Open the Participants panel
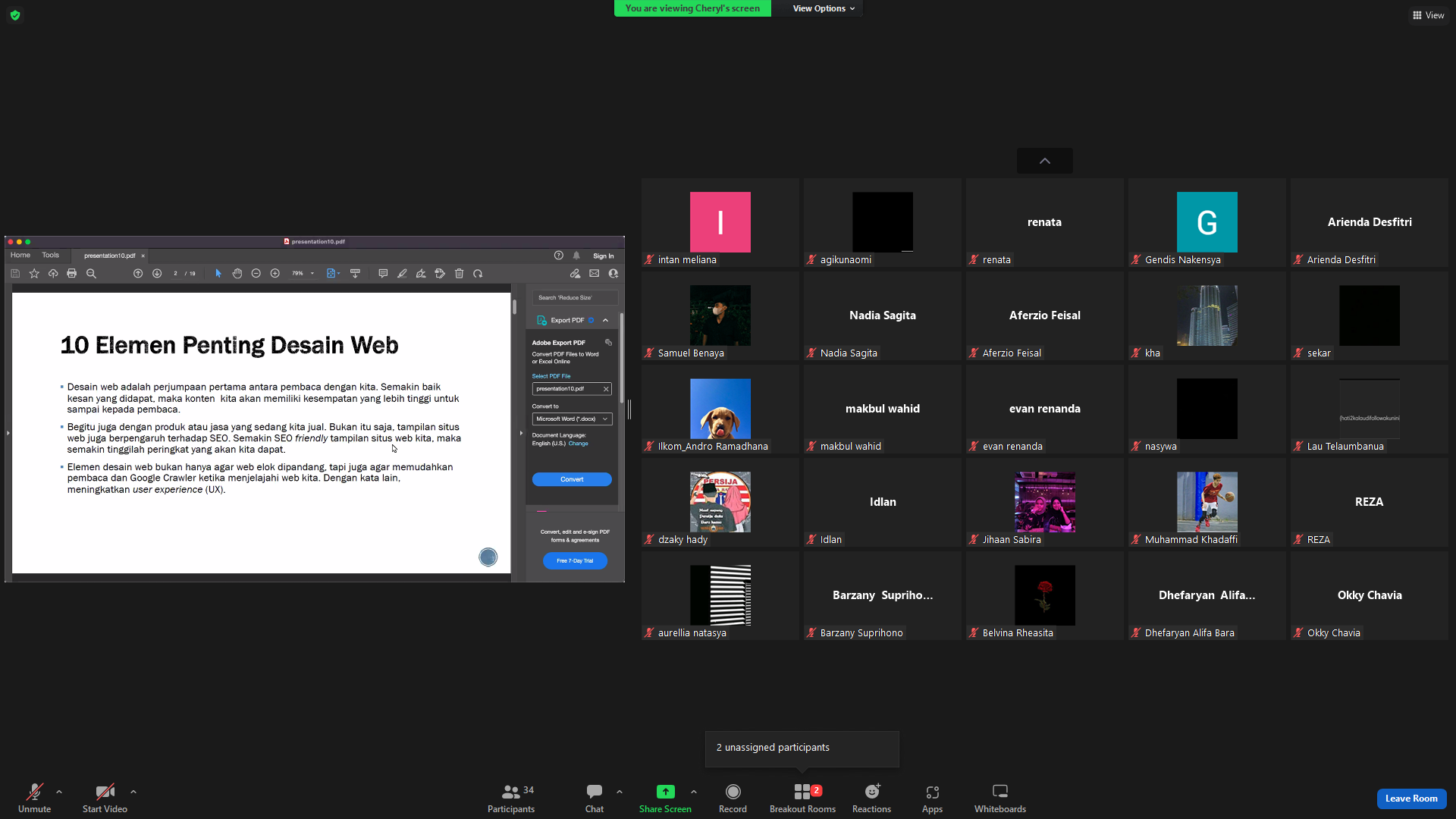 [x=511, y=798]
